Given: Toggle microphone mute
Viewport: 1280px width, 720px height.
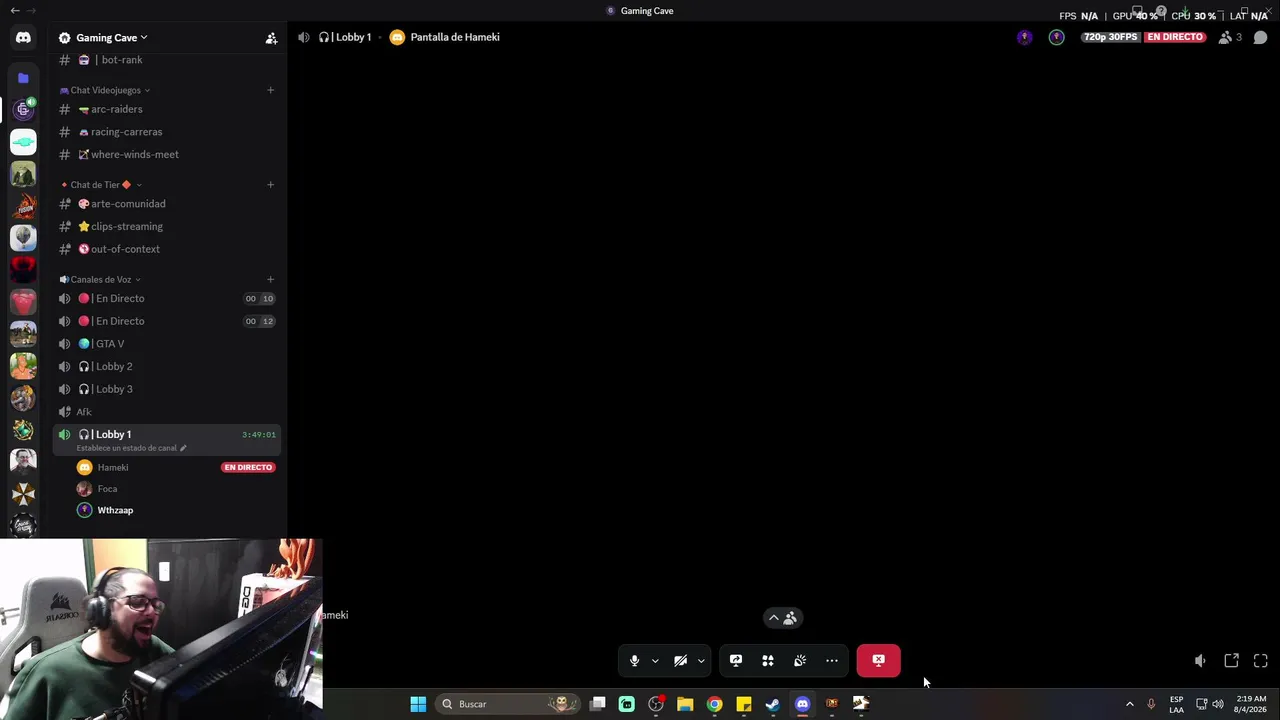Looking at the screenshot, I should pos(634,660).
